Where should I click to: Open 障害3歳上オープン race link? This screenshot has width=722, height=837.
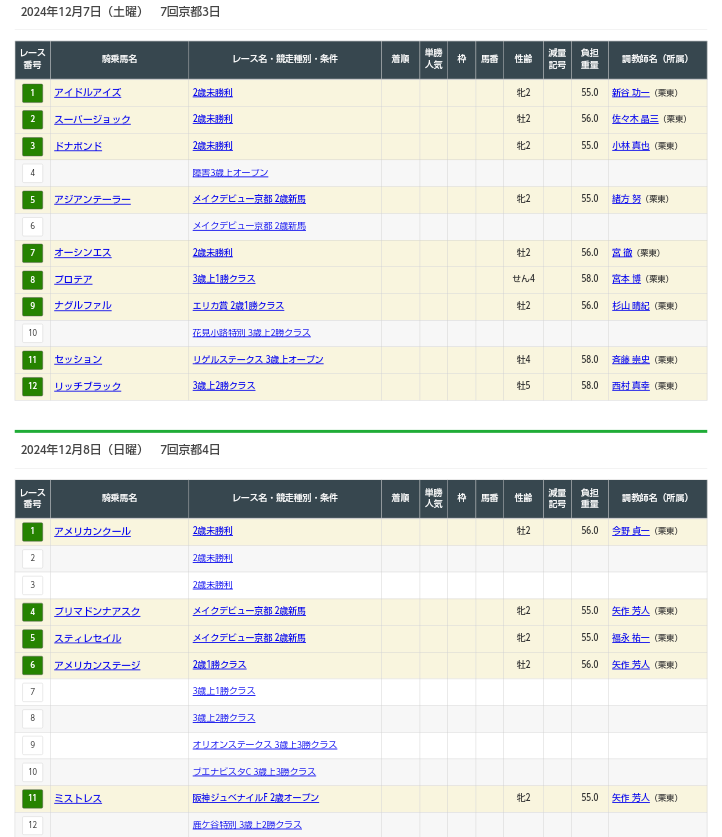(231, 173)
